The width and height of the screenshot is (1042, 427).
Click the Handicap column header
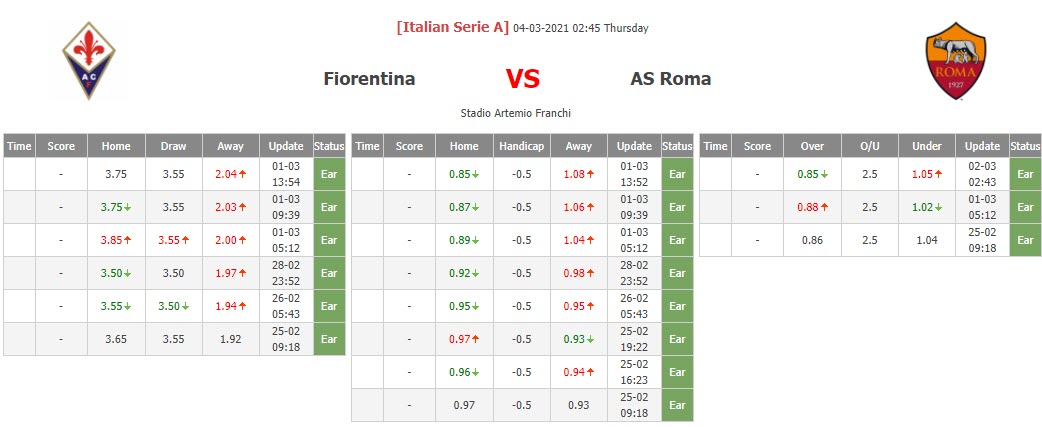pos(521,146)
